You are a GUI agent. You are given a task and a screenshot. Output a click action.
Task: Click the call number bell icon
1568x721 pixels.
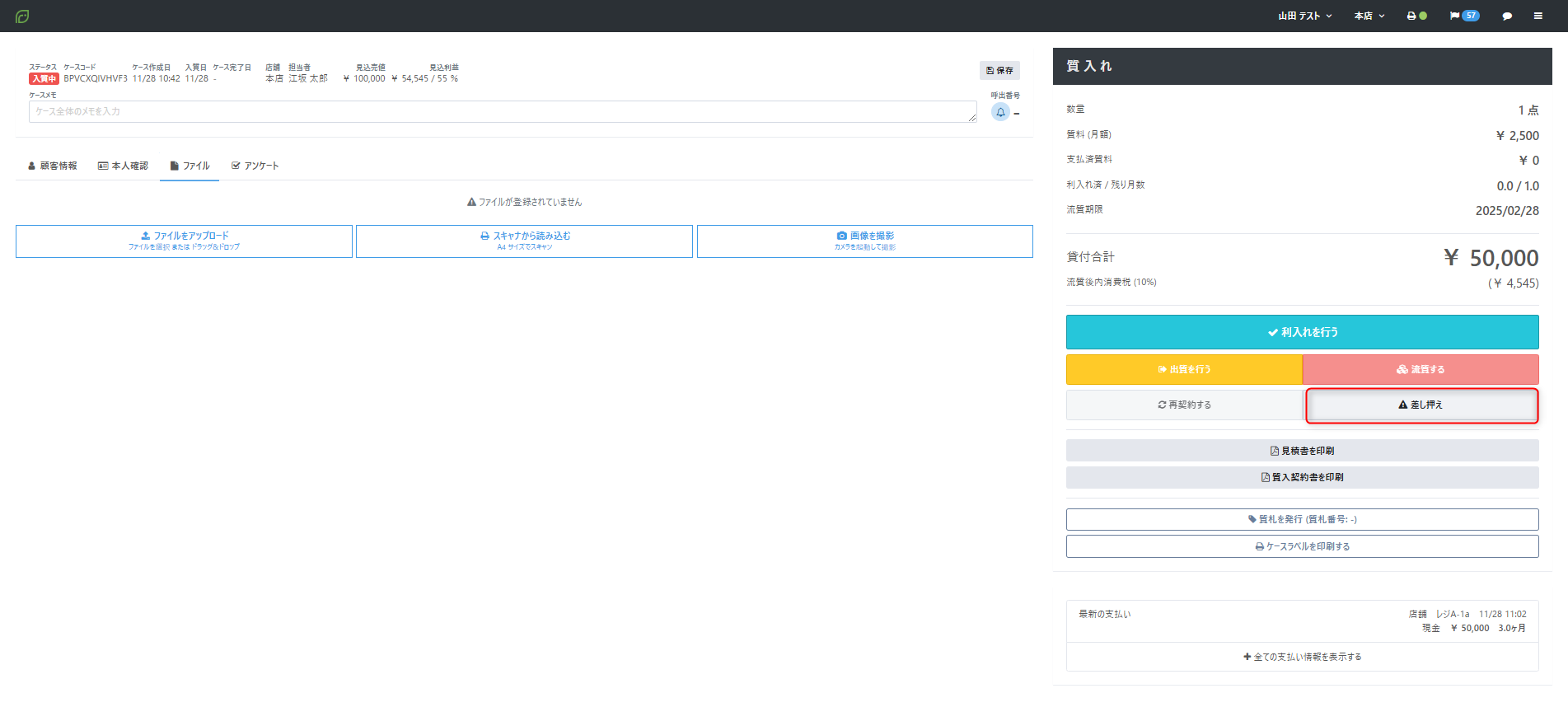(1000, 112)
